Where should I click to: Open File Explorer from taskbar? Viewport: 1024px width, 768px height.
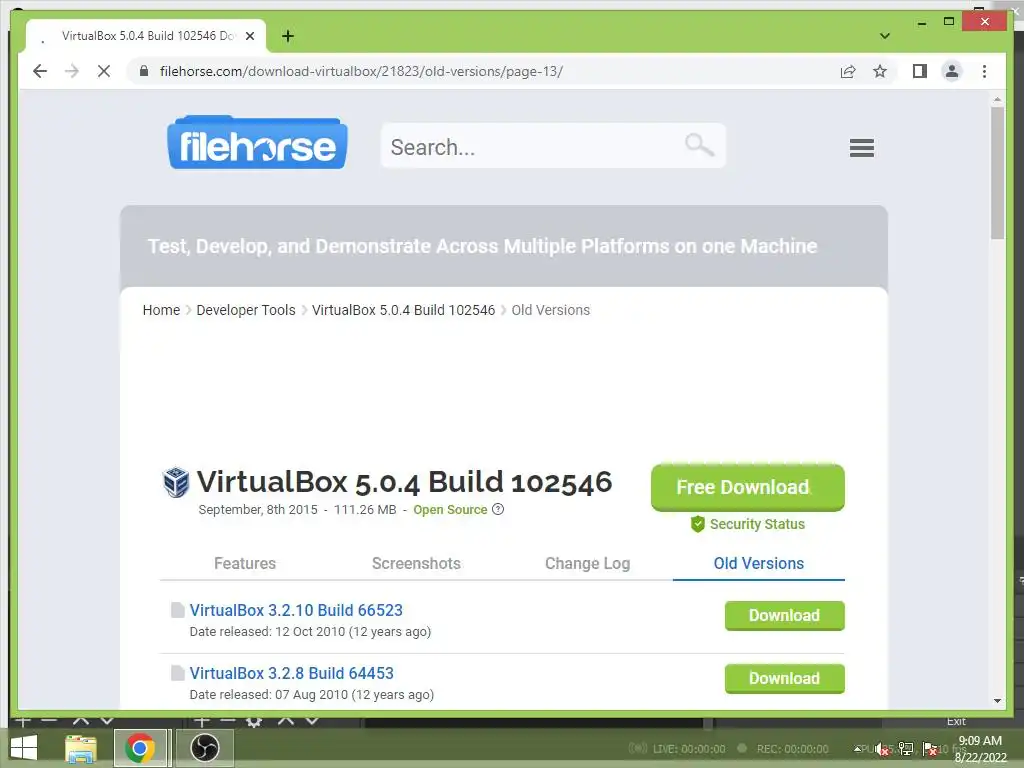coord(81,748)
